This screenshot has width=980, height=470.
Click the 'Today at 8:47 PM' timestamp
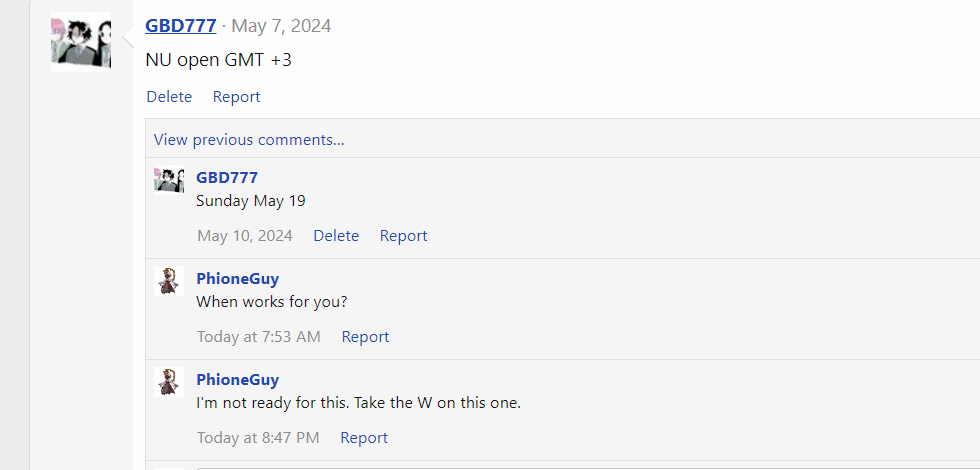258,438
